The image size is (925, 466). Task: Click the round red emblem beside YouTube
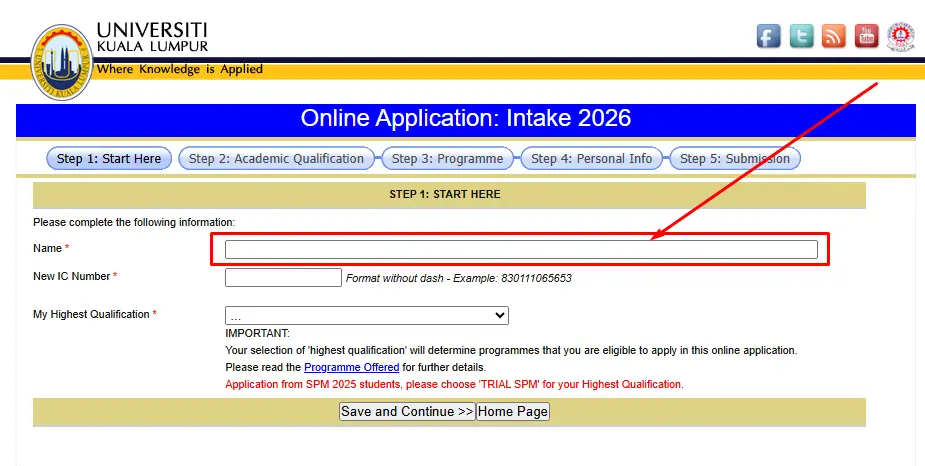click(900, 37)
